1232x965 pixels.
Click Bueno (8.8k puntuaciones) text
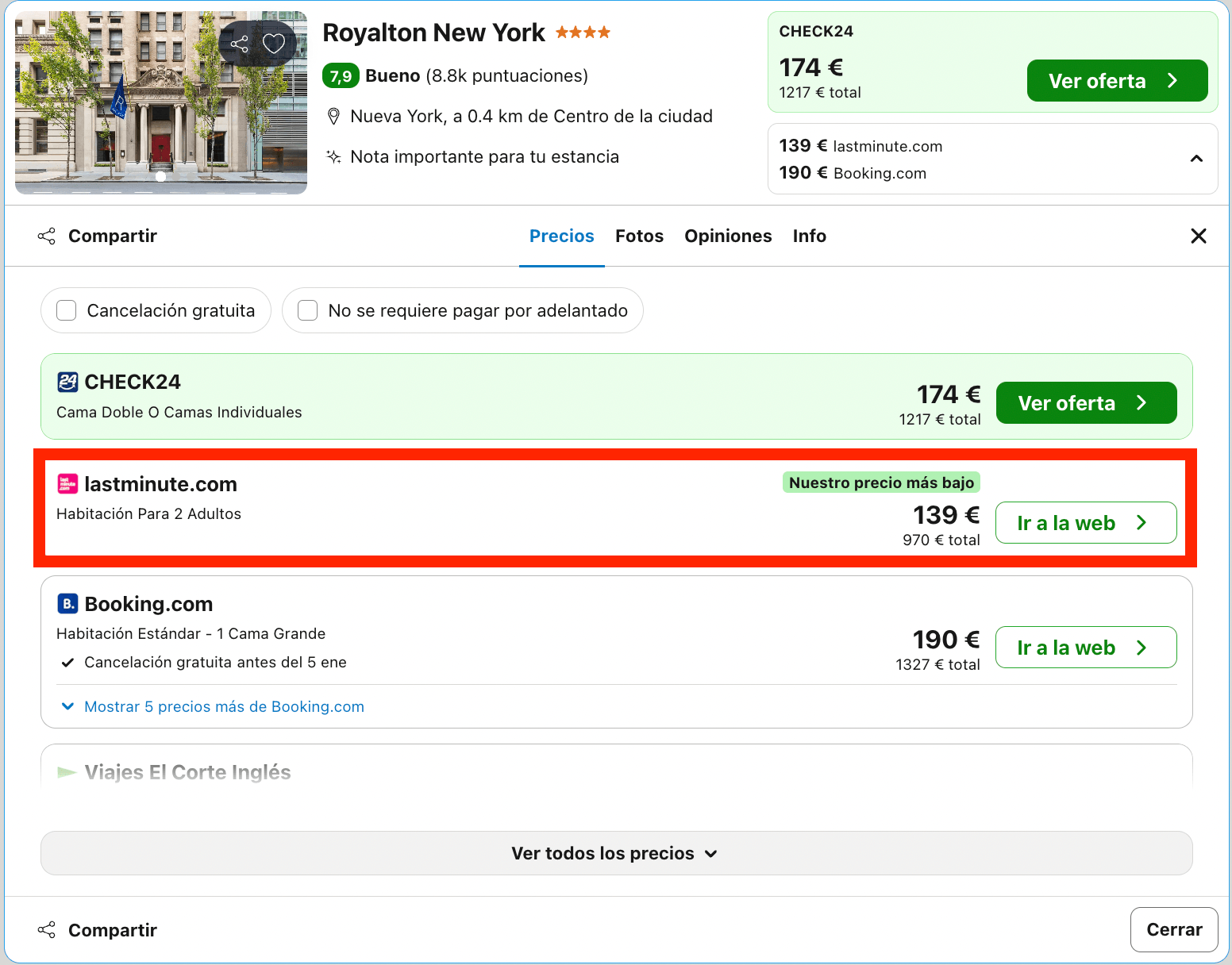tap(476, 76)
